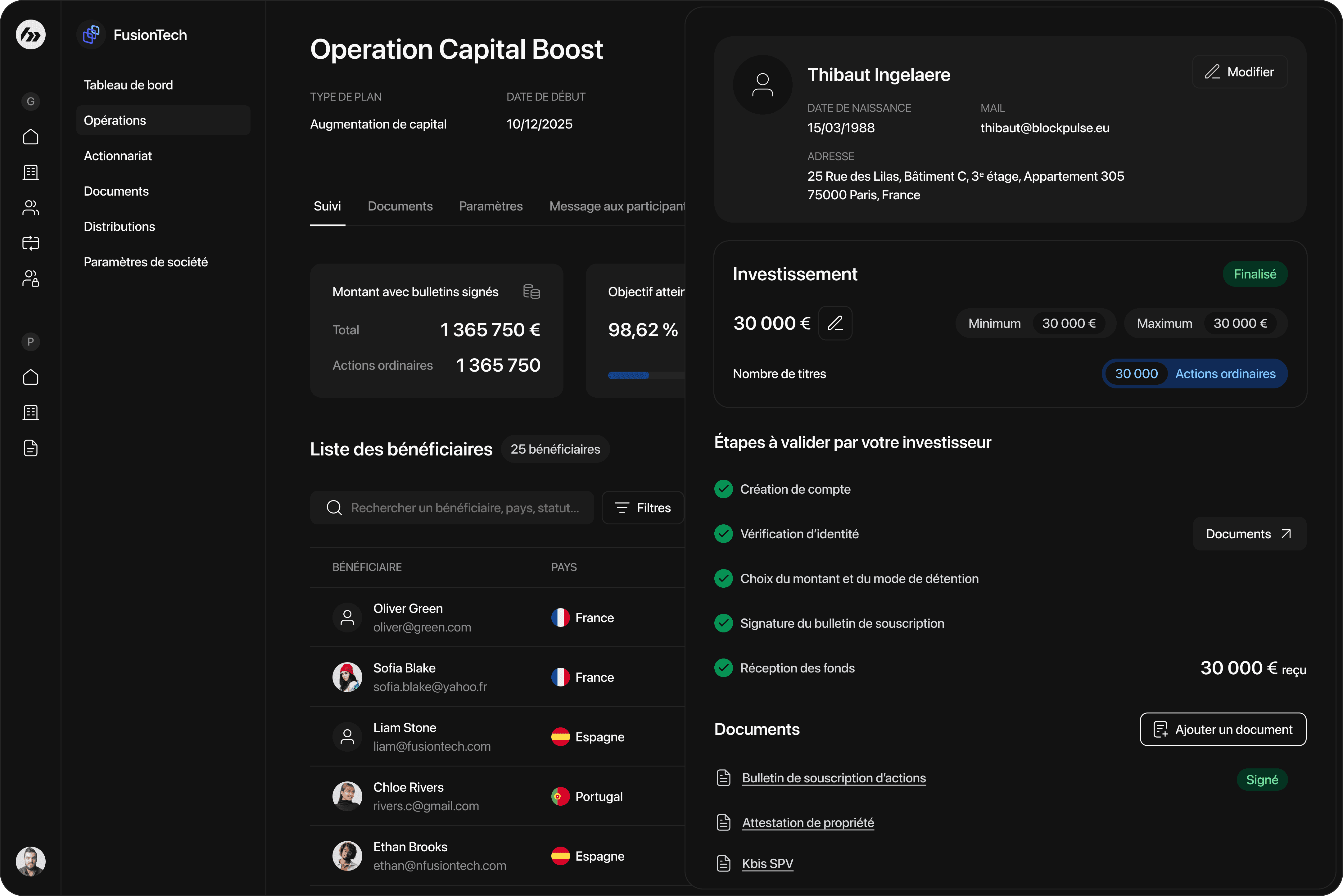Click the Objectif atteint progress bar
This screenshot has width=1343, height=896.
tap(646, 375)
